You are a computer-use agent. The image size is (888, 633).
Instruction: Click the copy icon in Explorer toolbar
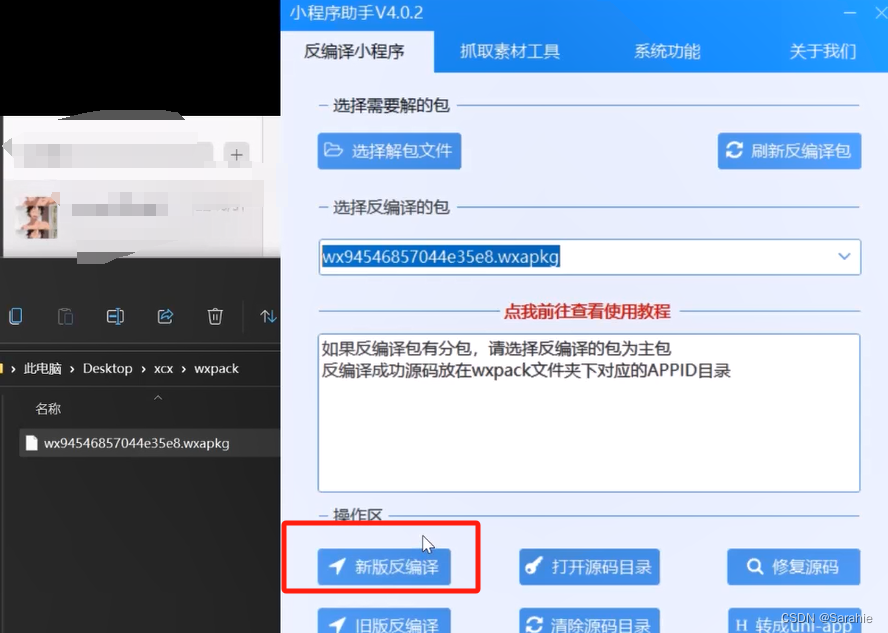tap(16, 316)
